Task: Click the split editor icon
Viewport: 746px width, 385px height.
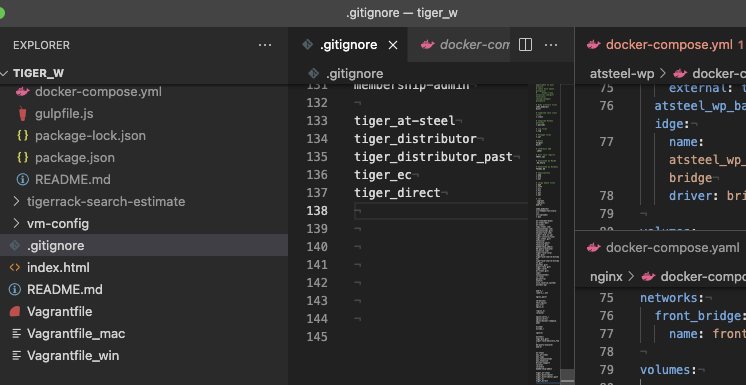Action: 525,45
